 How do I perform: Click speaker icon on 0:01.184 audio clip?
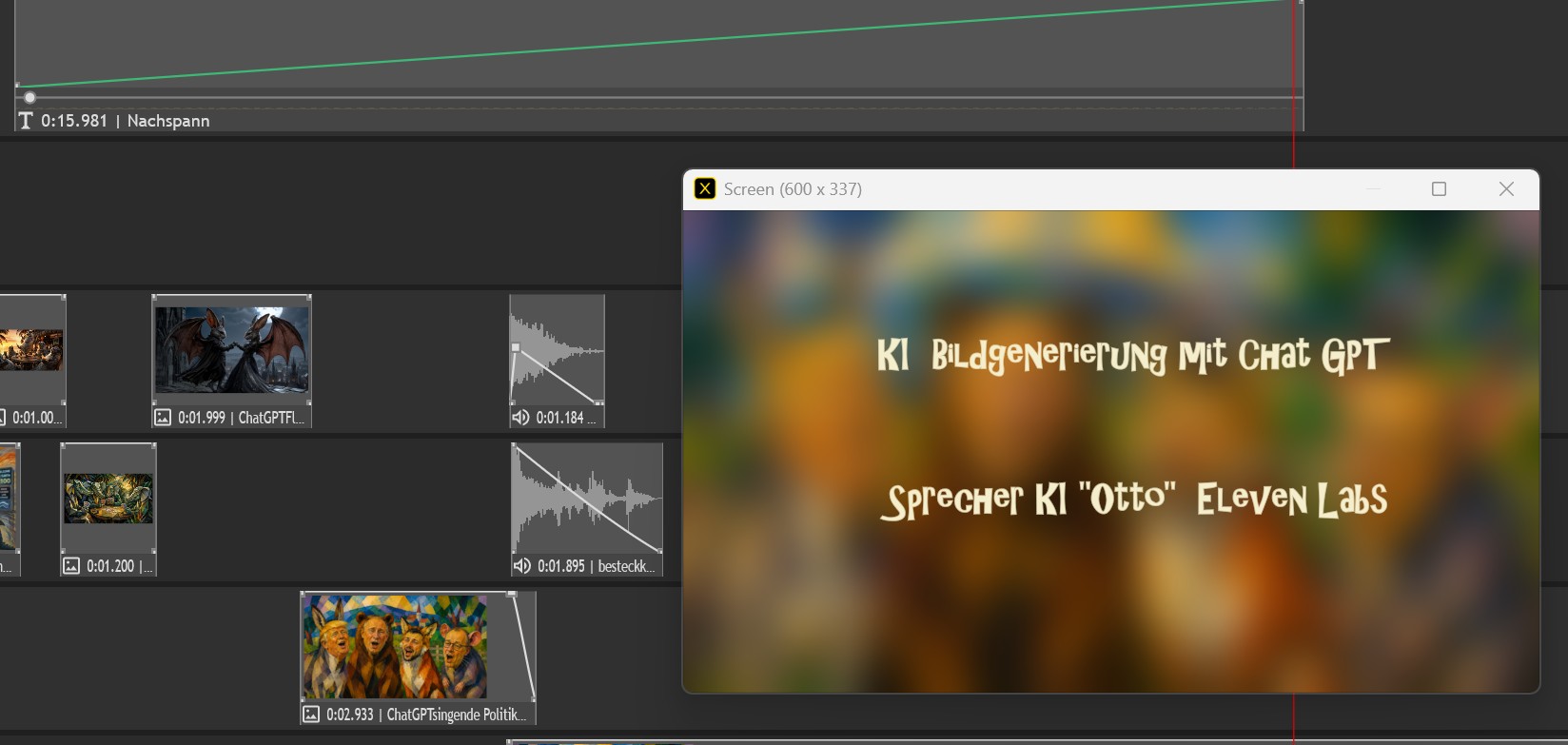[520, 417]
